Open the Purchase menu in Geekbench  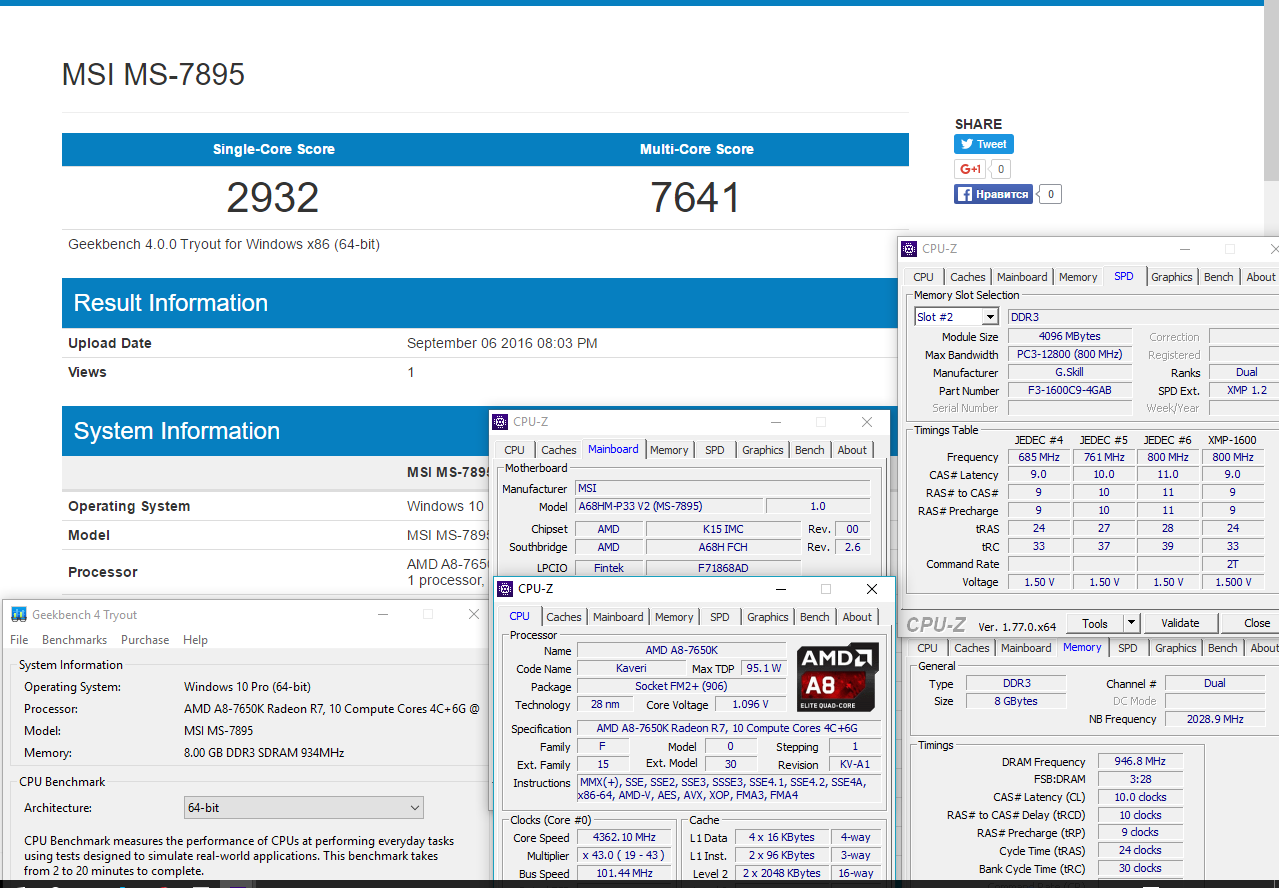[145, 640]
